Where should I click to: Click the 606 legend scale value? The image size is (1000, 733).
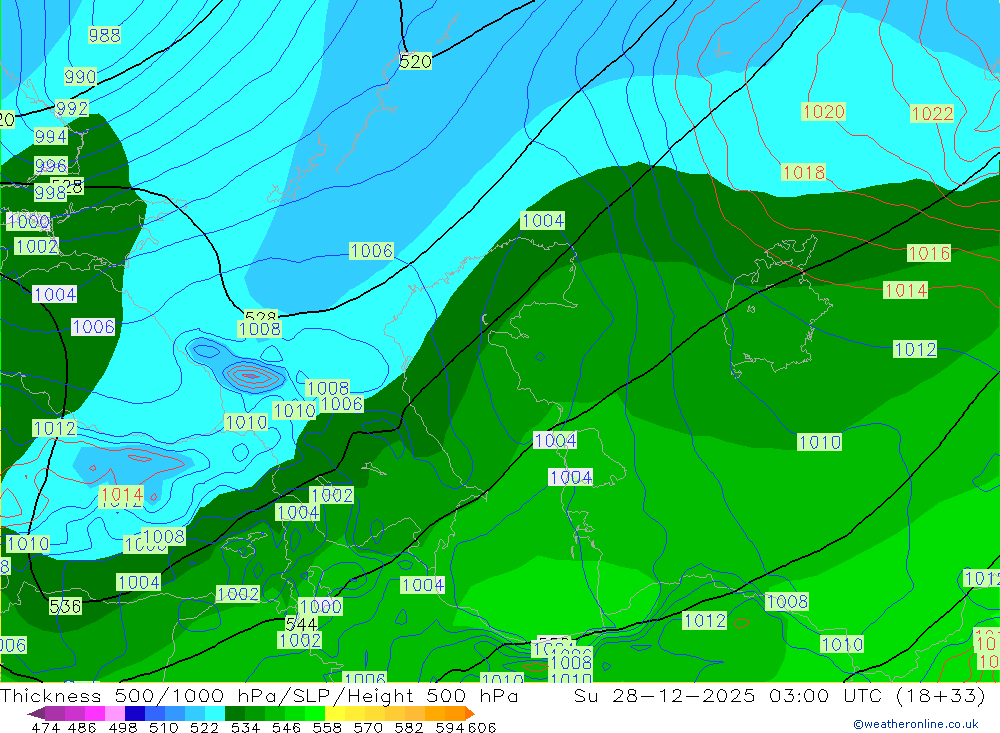[482, 727]
